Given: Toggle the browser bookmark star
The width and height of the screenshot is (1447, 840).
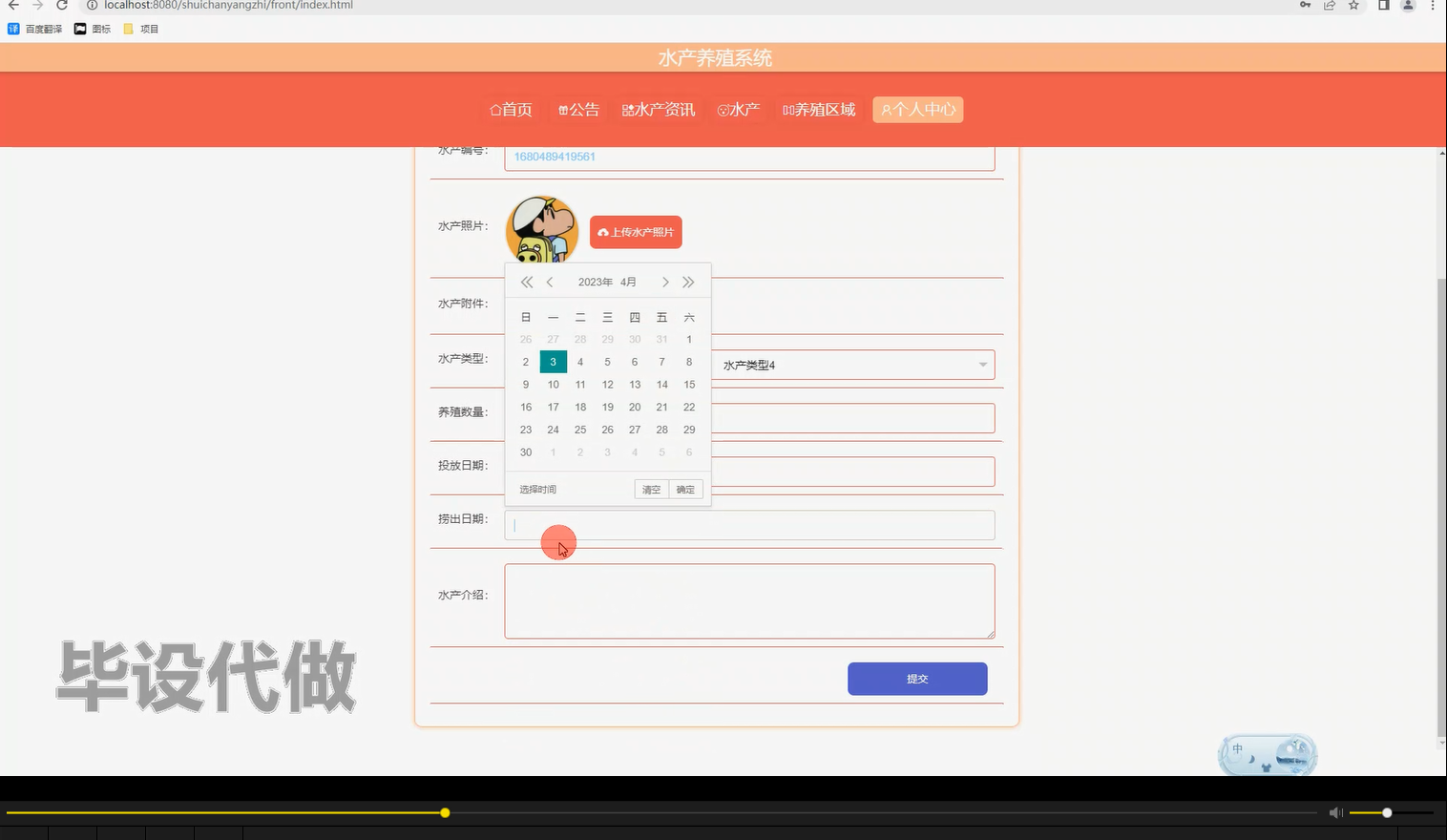Looking at the screenshot, I should pos(1353,6).
